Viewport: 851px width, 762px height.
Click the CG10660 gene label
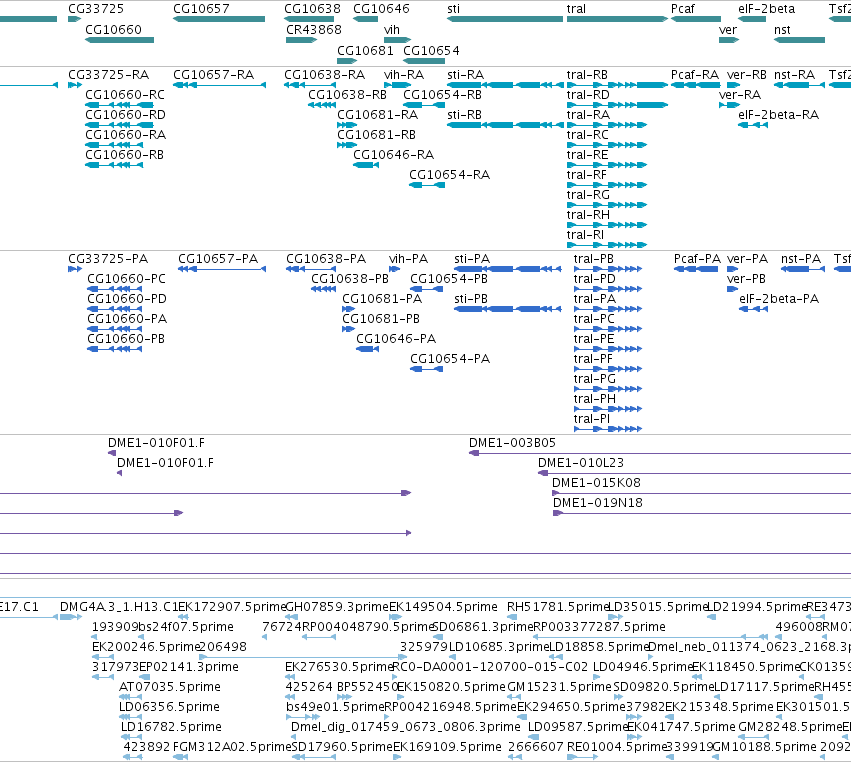click(113, 29)
